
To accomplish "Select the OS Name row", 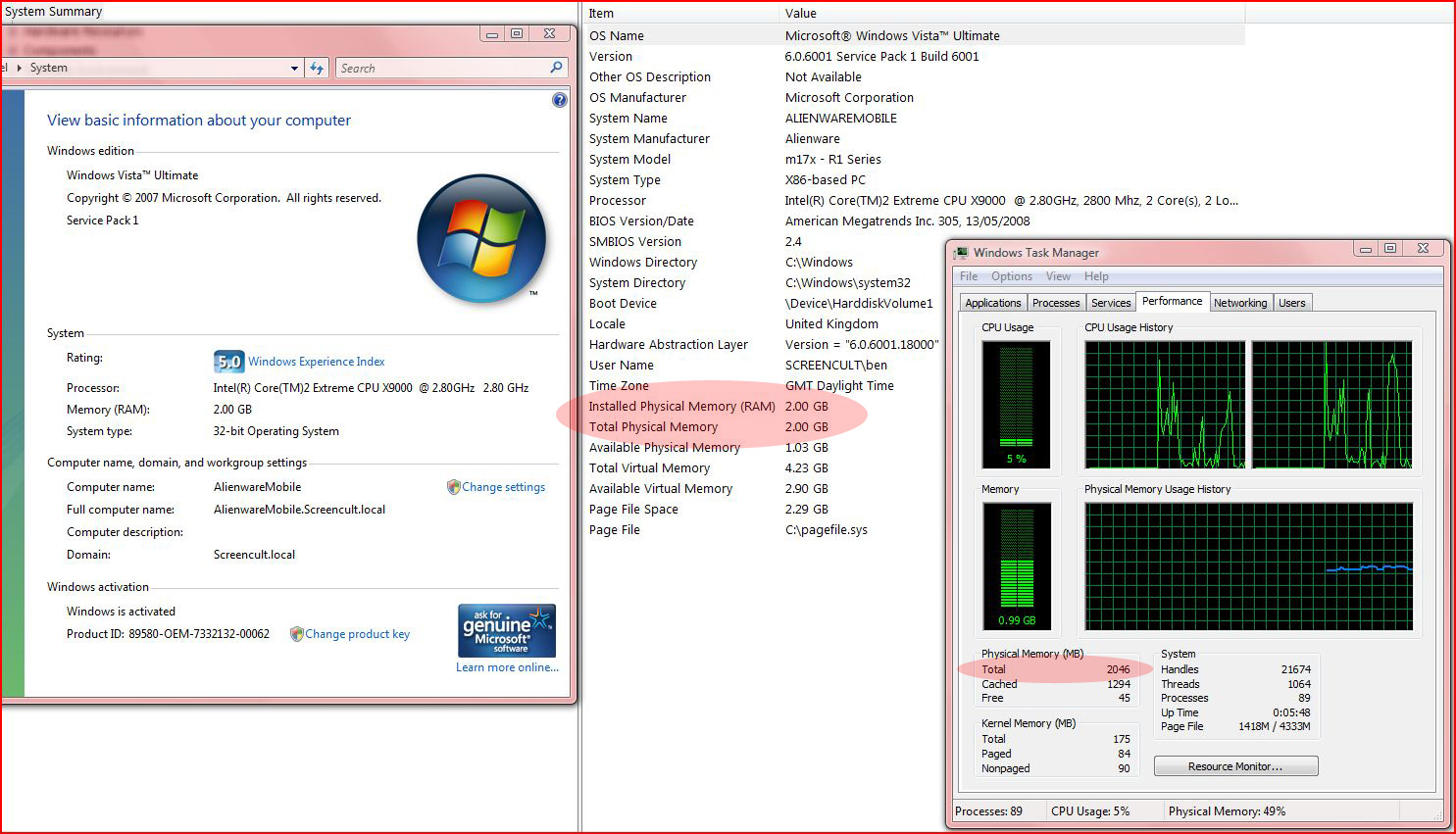I will pos(915,35).
